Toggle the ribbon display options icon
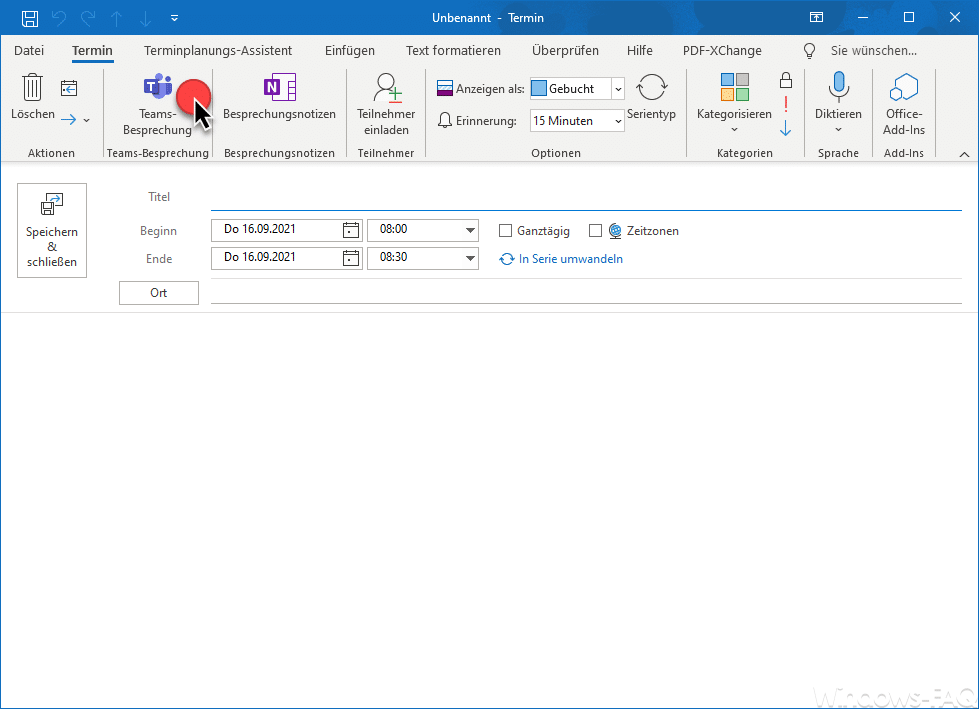The image size is (979, 709). click(817, 17)
